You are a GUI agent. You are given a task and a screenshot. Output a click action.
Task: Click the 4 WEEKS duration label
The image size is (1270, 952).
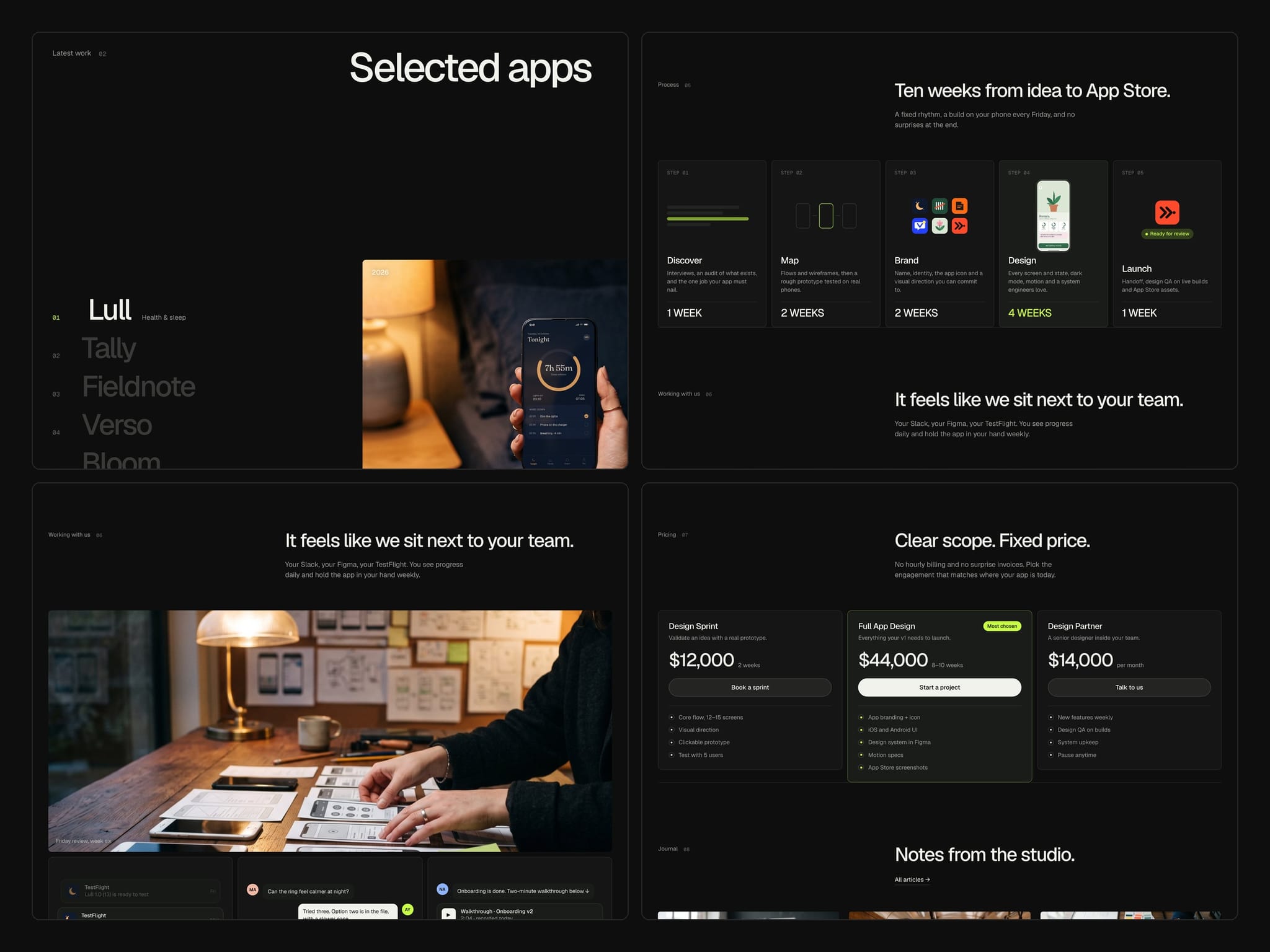pos(1030,313)
